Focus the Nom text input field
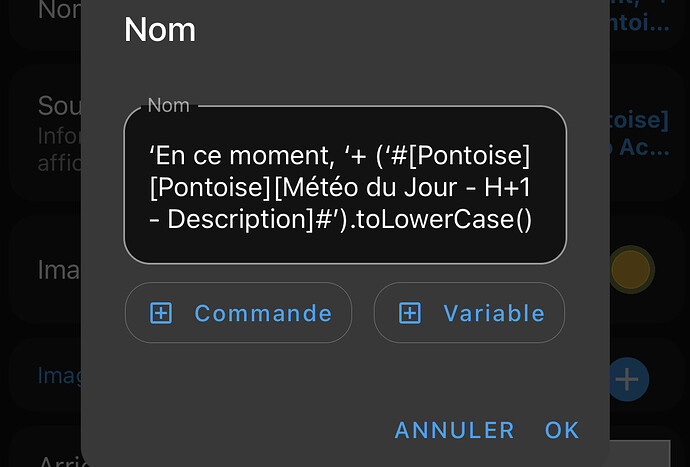This screenshot has height=467, width=690. tap(345, 186)
